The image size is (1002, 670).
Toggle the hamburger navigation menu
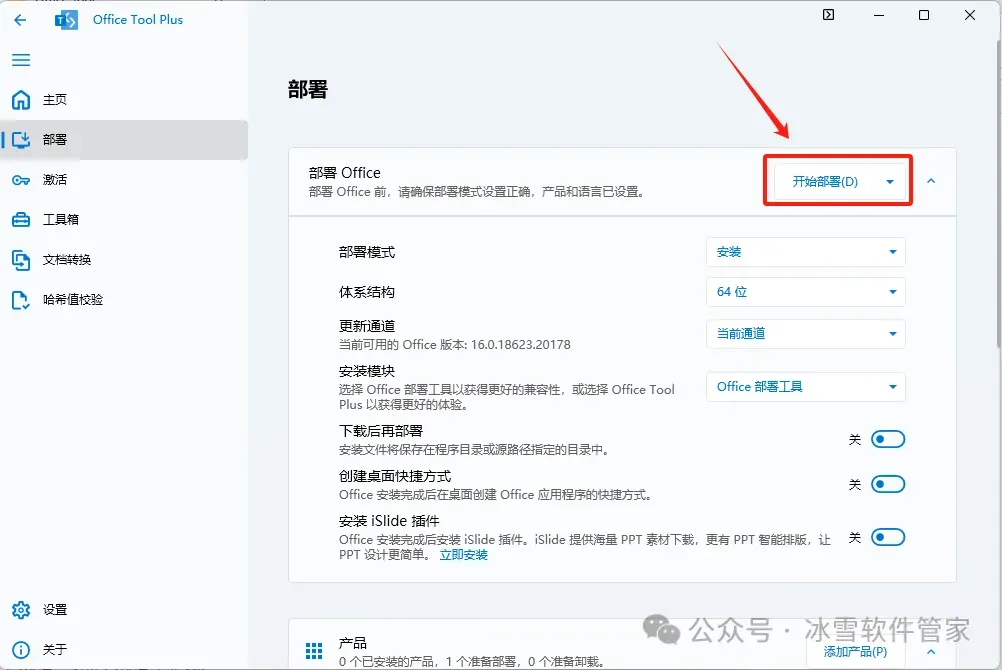(x=21, y=60)
